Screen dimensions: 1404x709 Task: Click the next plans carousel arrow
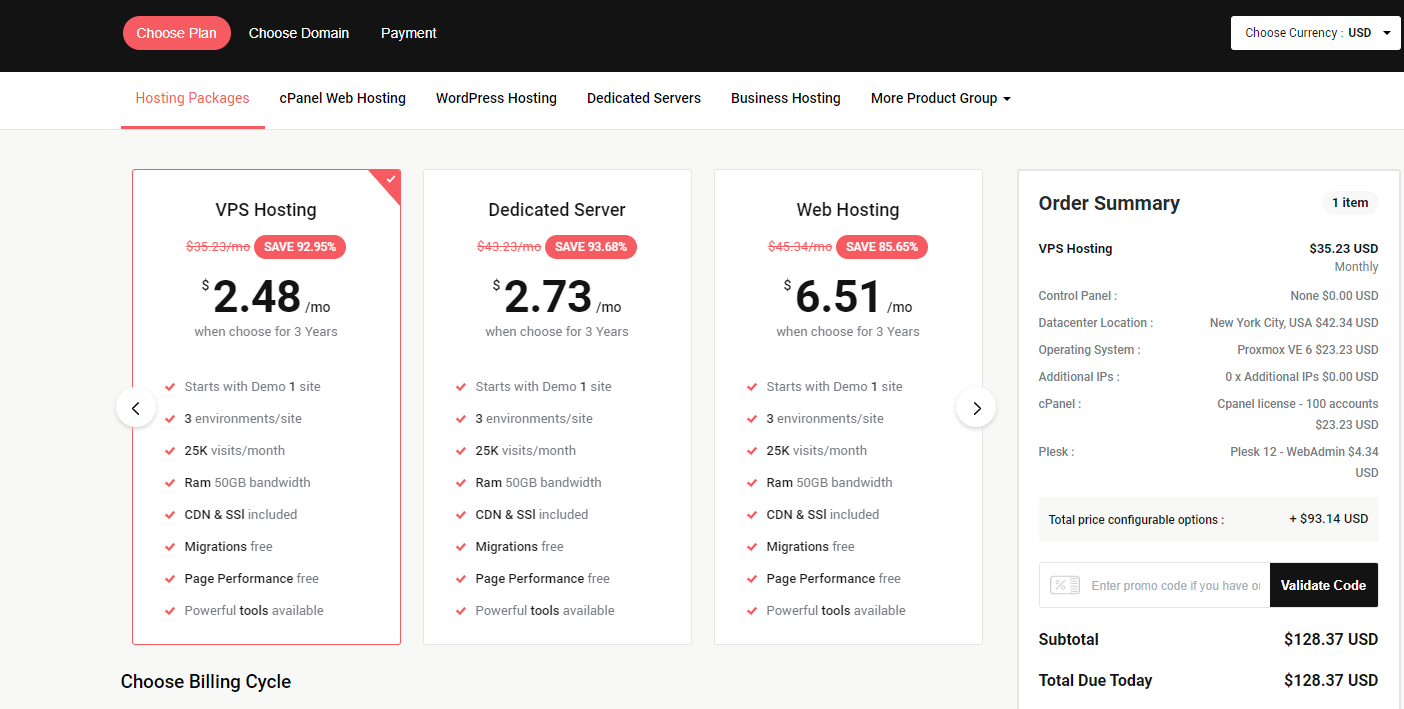click(976, 408)
